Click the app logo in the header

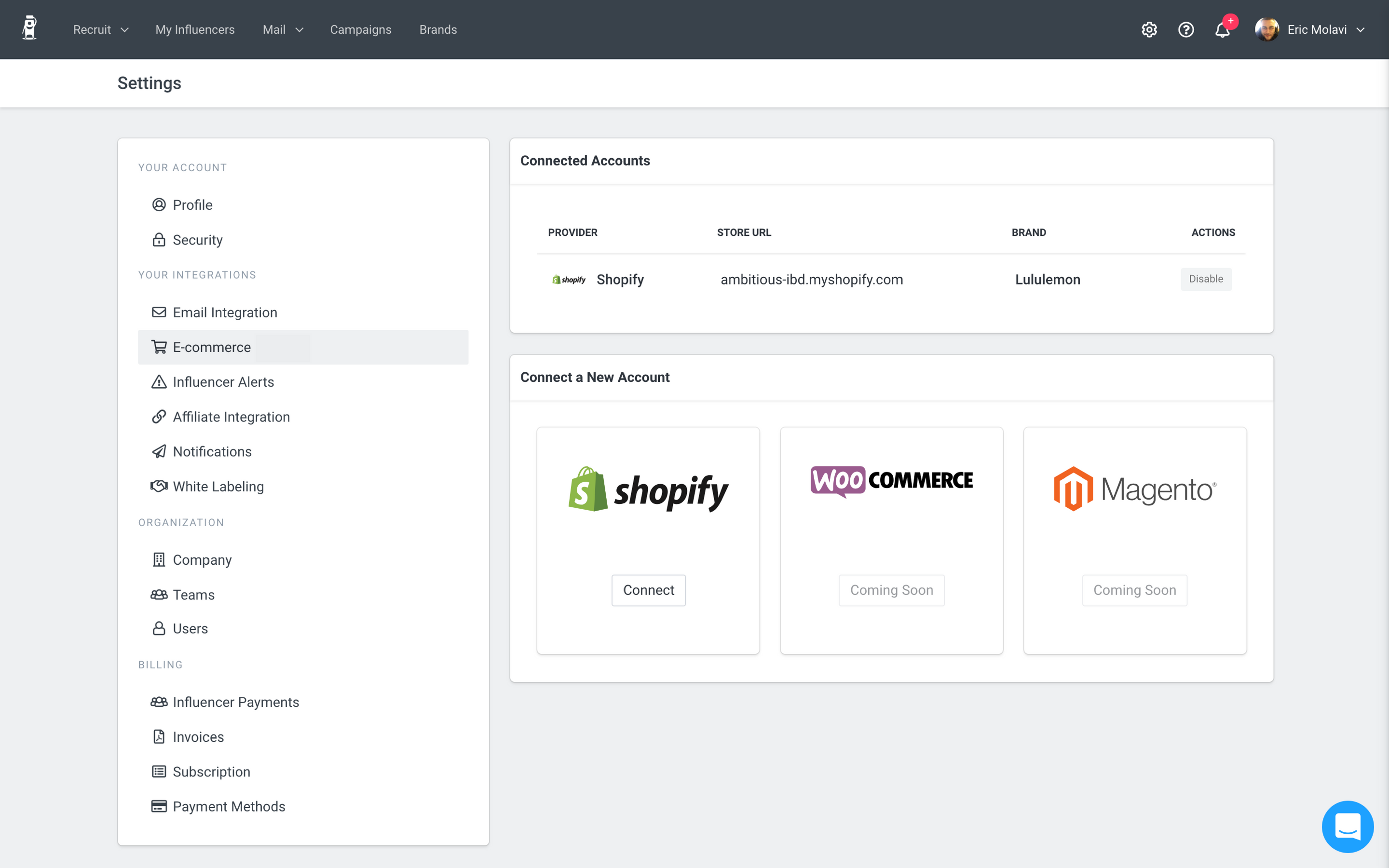coord(29,29)
